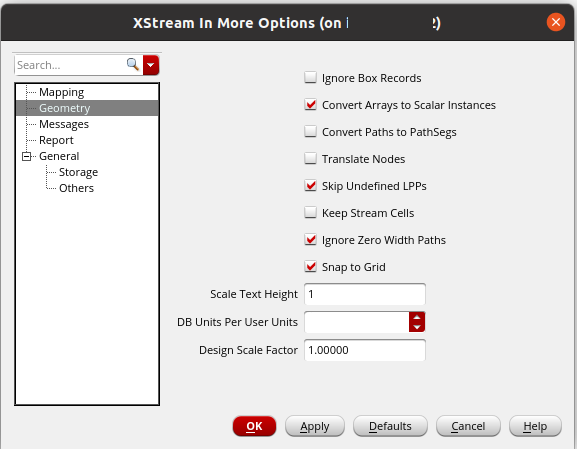Enable the Ignore Box Records checkbox
This screenshot has height=449, width=577.
311,78
